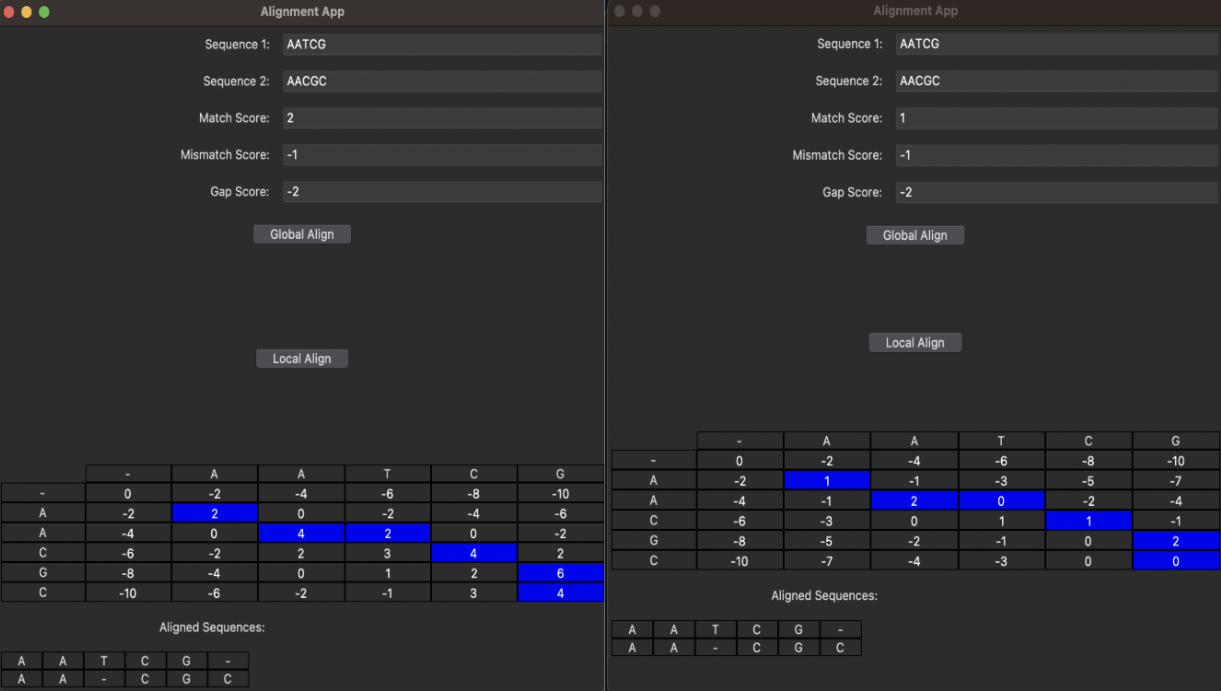Viewport: 1221px width, 691px height.
Task: Select the left matrix cell showing 6
Action: [560, 573]
